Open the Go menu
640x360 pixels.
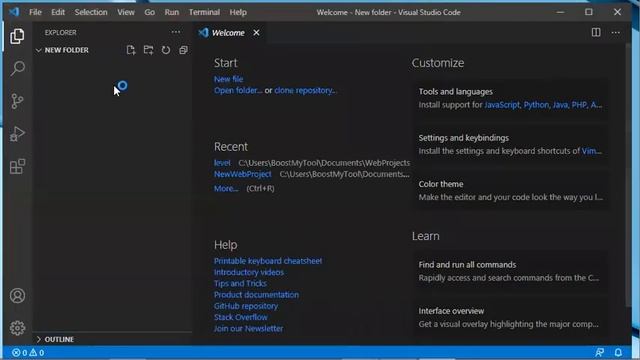pos(149,12)
